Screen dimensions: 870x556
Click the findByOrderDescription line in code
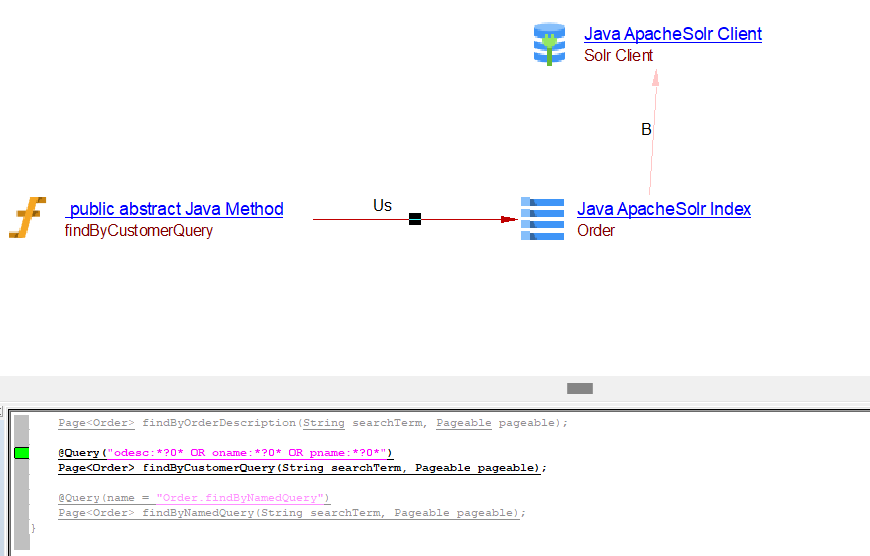pyautogui.click(x=312, y=423)
